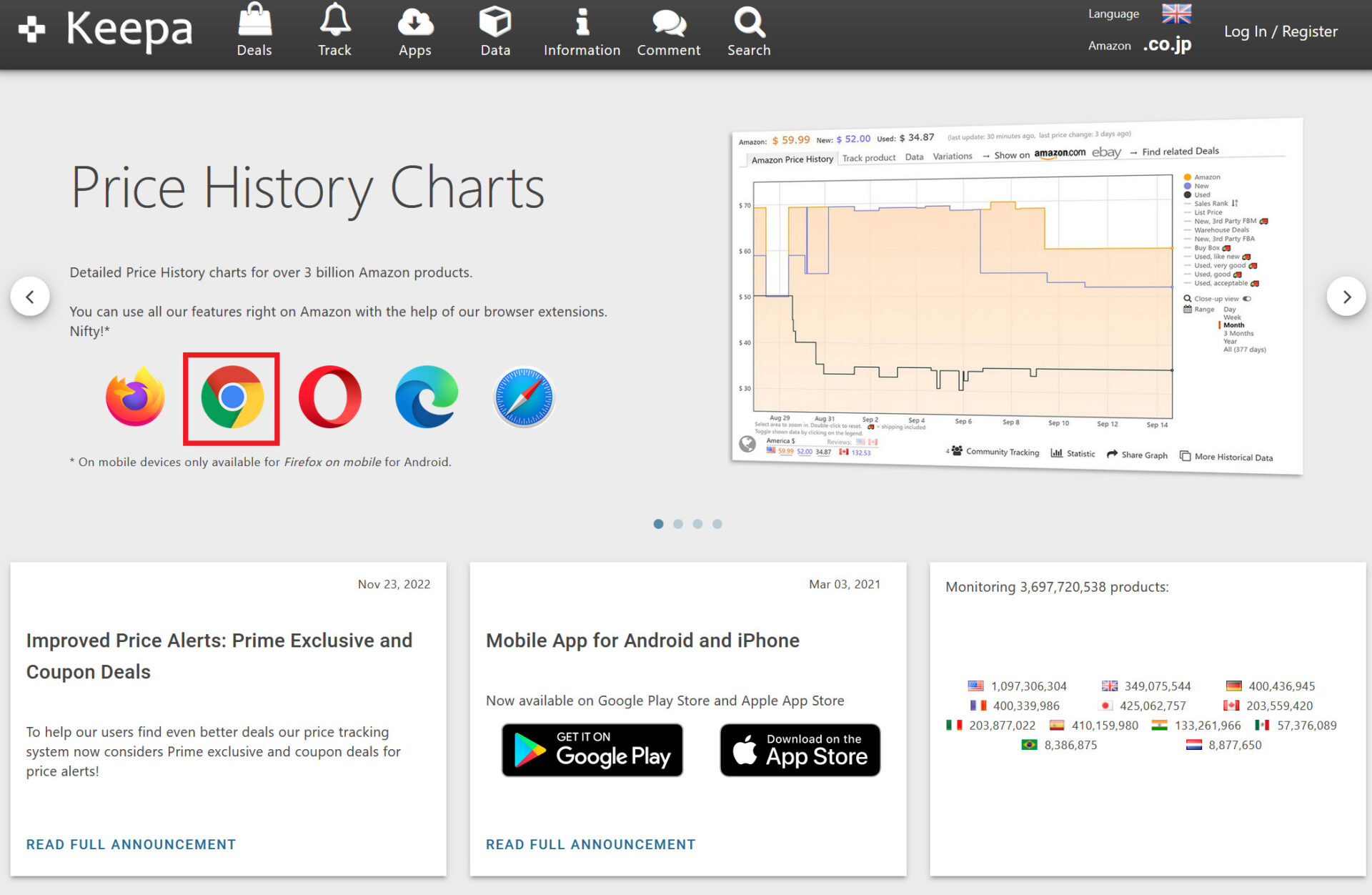Screen dimensions: 1372x895
Task: Click French flag count 400,339,986
Action: point(1015,706)
